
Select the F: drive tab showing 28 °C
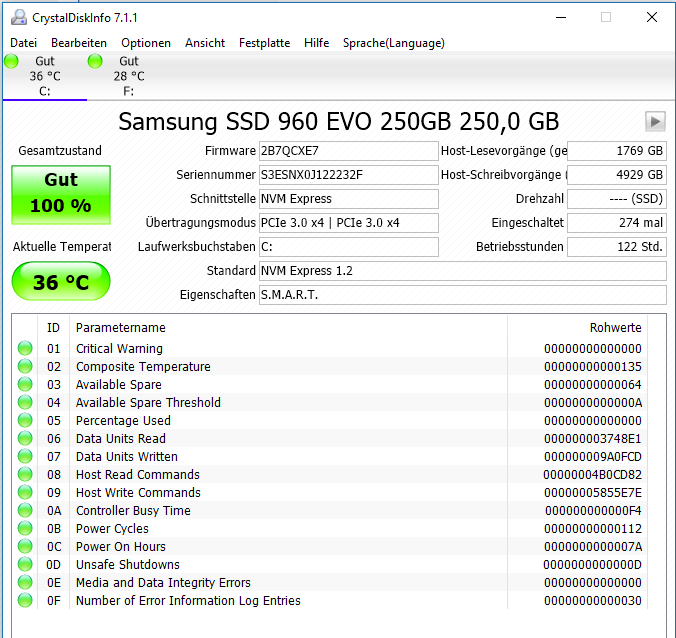[129, 76]
